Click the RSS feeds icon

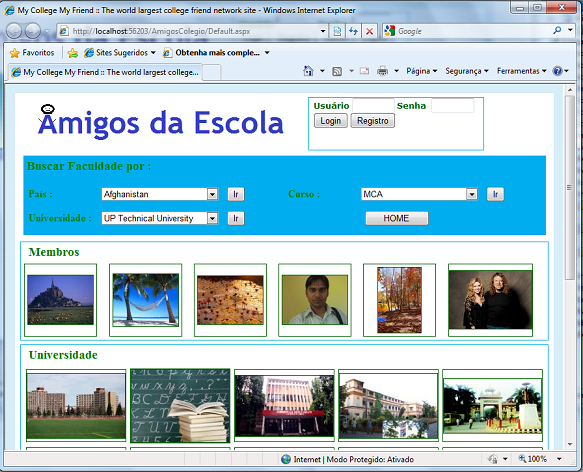pyautogui.click(x=337, y=71)
